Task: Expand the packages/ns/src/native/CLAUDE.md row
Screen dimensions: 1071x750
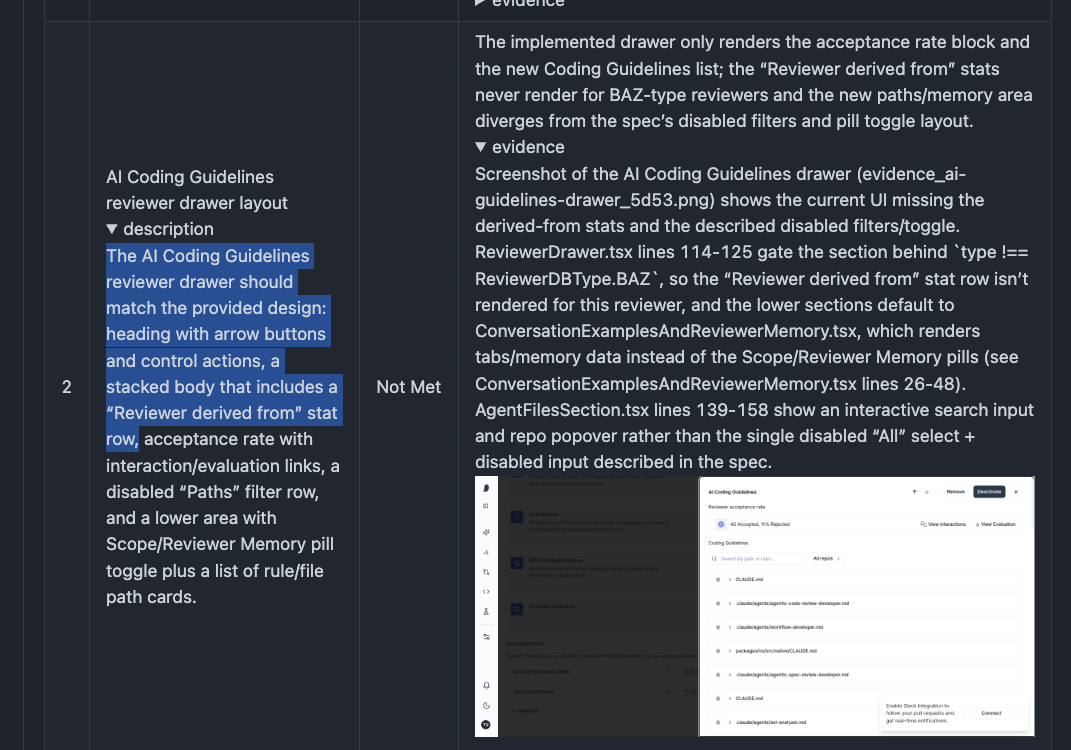Action: click(x=729, y=652)
